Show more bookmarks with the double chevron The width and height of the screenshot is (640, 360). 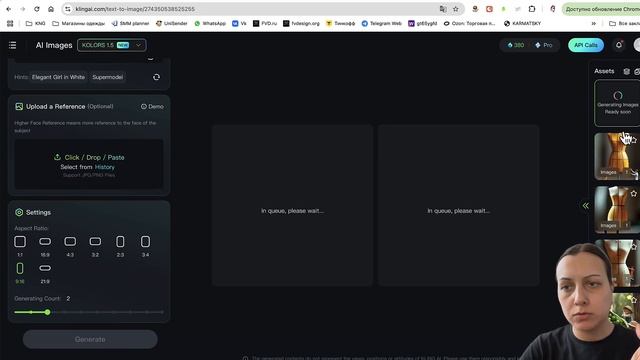coord(593,24)
